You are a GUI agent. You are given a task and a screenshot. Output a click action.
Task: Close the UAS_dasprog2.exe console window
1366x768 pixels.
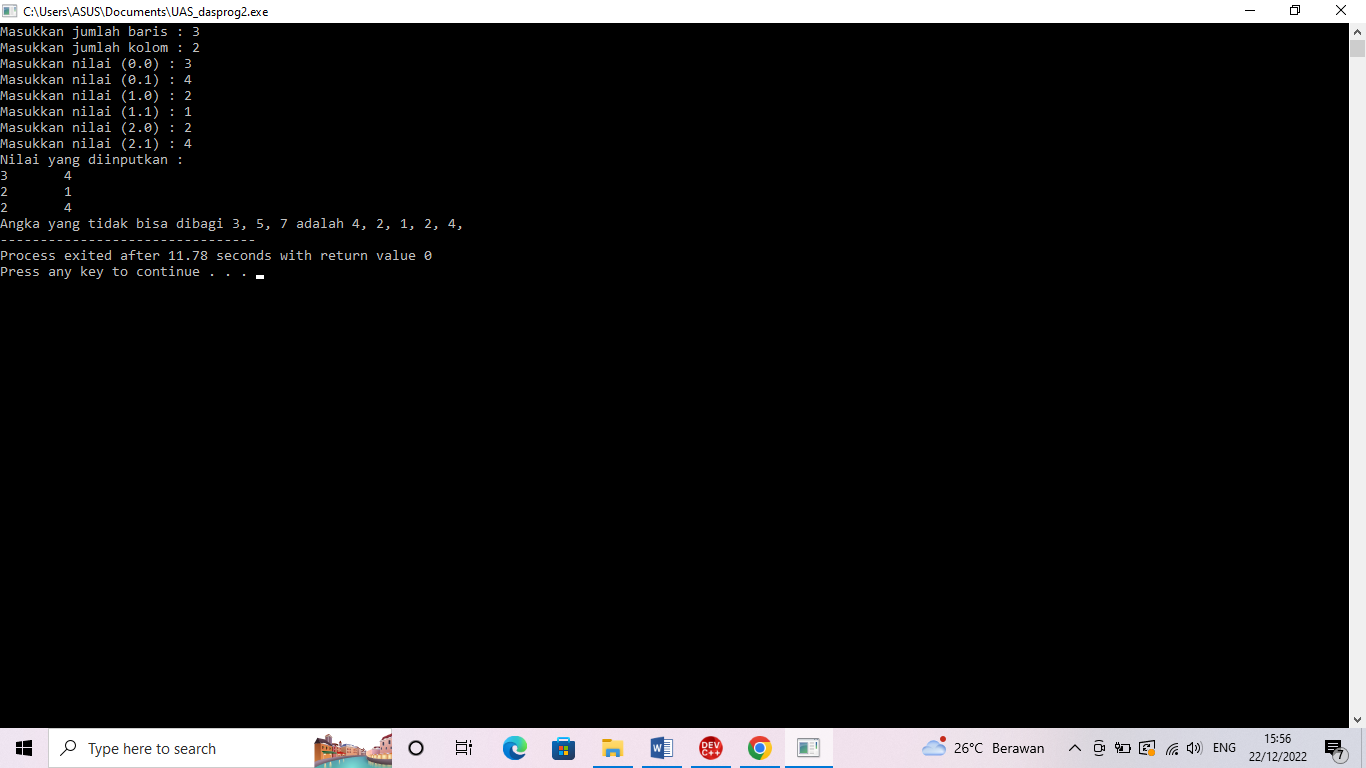pos(1342,11)
